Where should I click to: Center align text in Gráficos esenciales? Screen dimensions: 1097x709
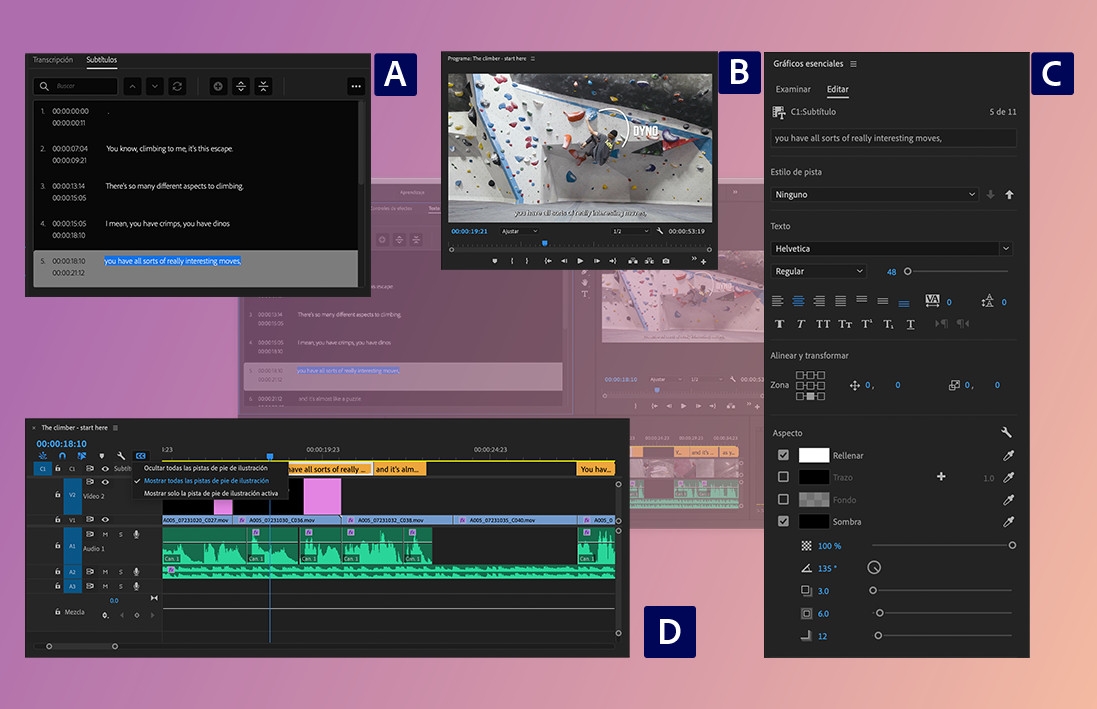click(798, 301)
